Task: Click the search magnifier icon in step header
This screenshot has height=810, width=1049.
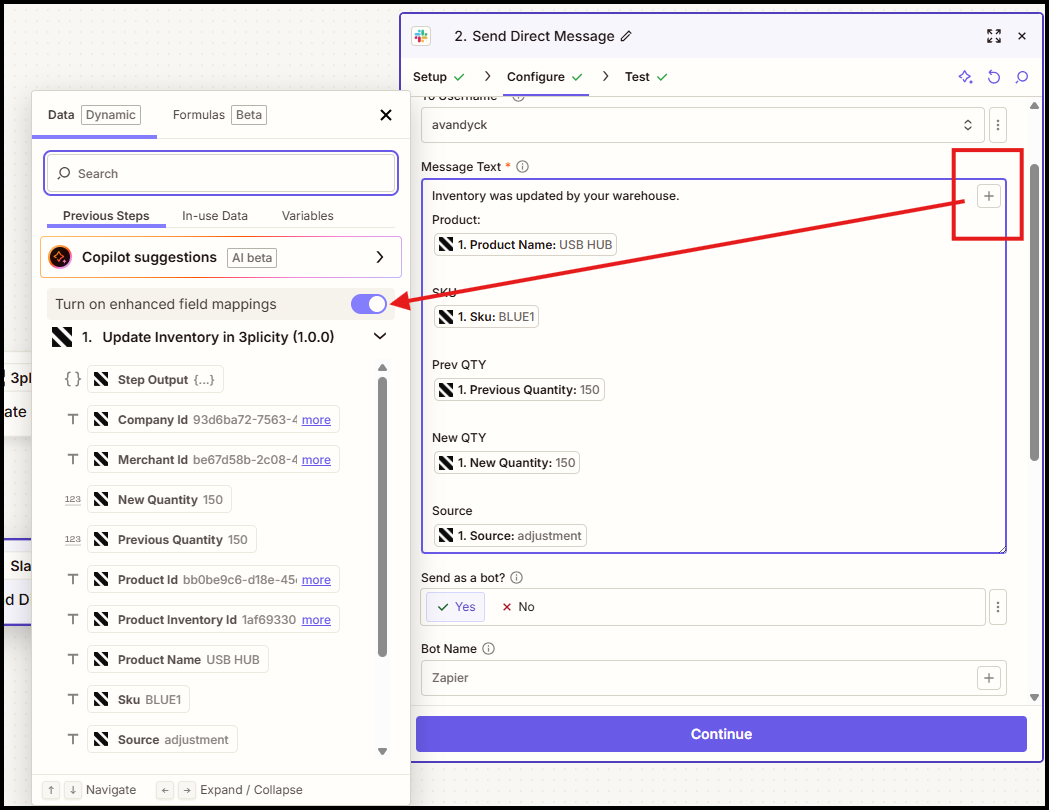Action: [1022, 77]
